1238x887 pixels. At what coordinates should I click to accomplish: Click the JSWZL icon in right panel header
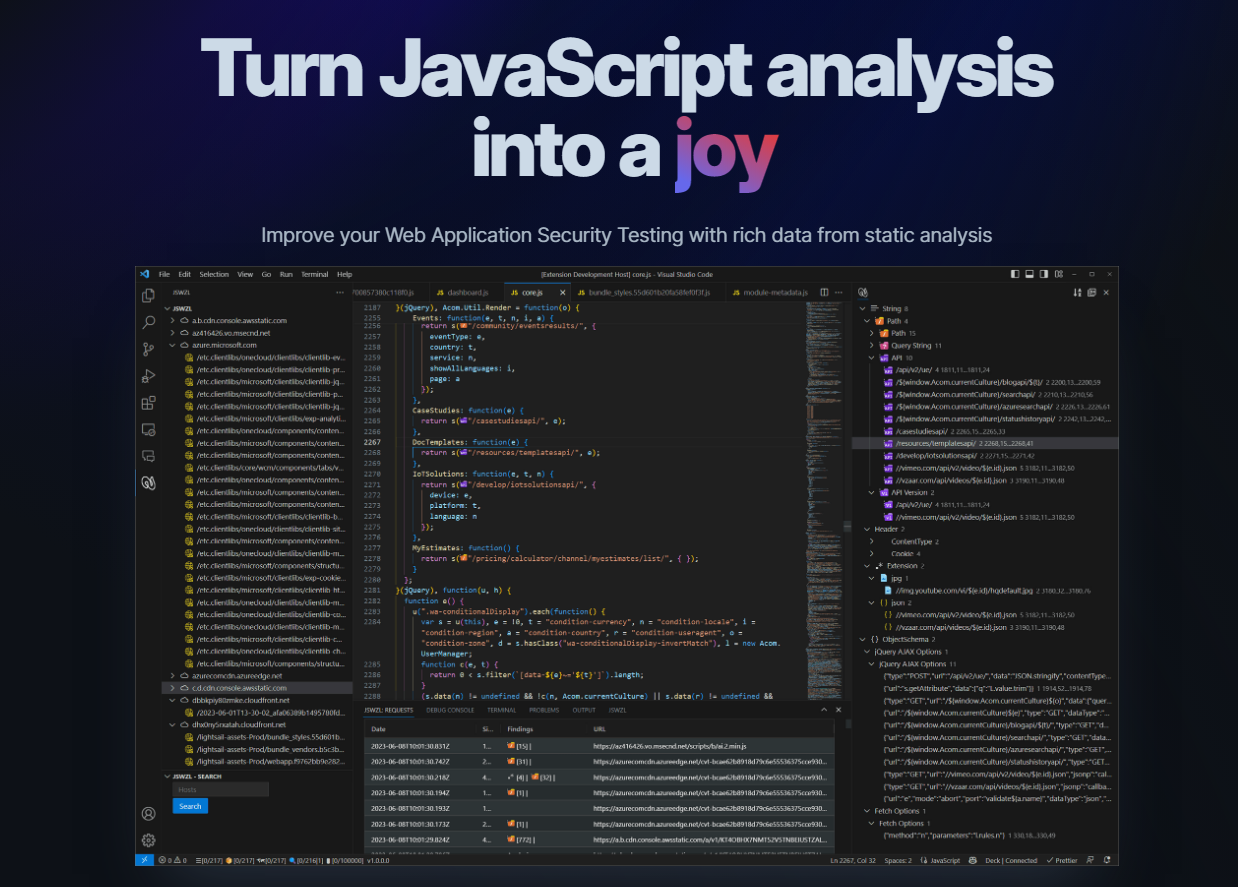point(863,292)
